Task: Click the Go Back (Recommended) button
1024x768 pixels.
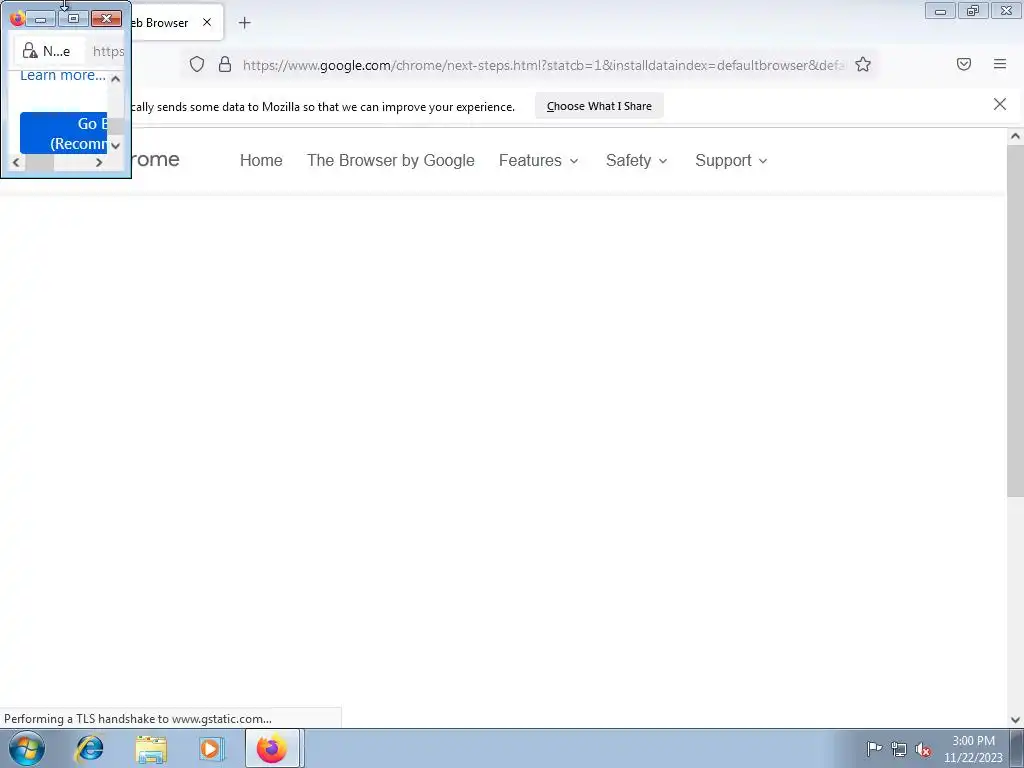Action: pos(63,133)
